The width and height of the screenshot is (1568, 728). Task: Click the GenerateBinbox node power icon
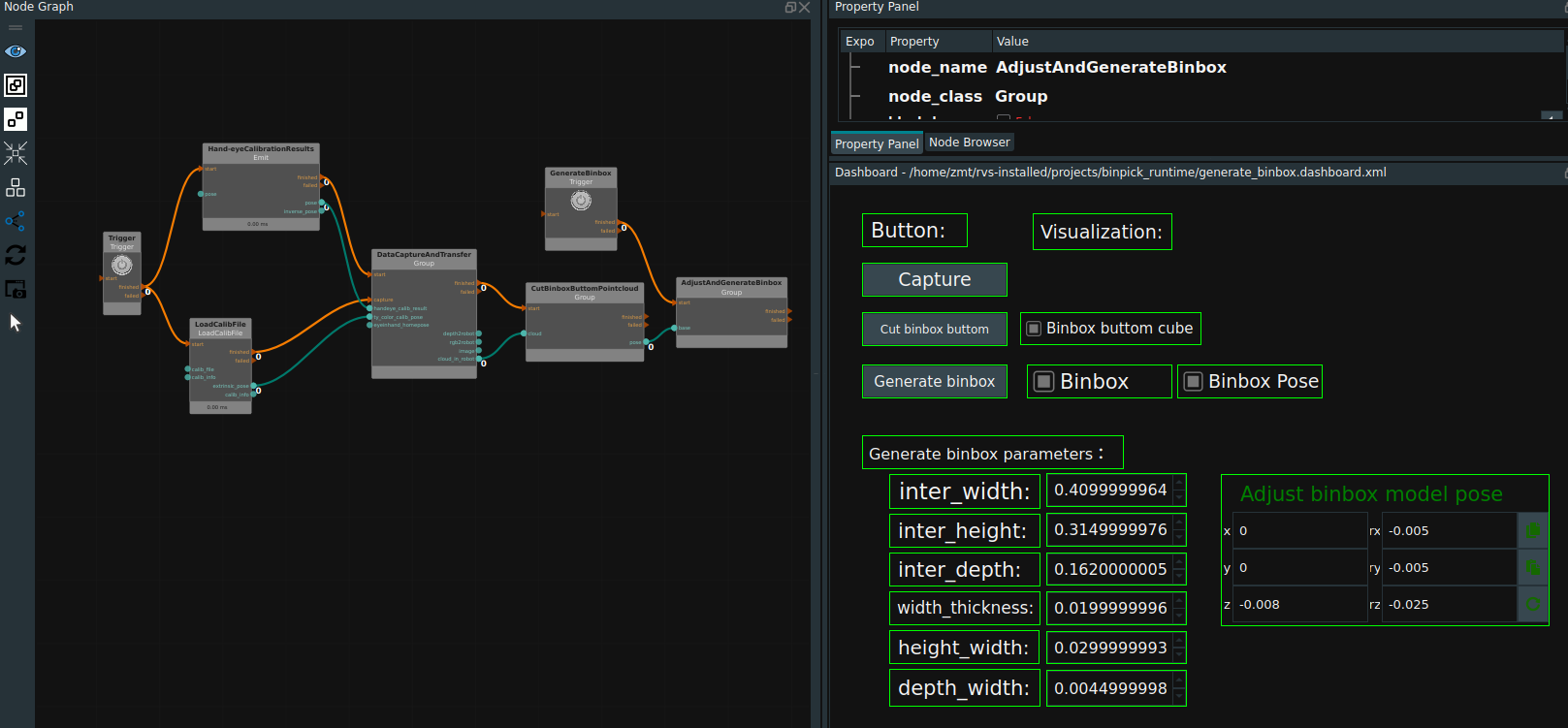[581, 201]
